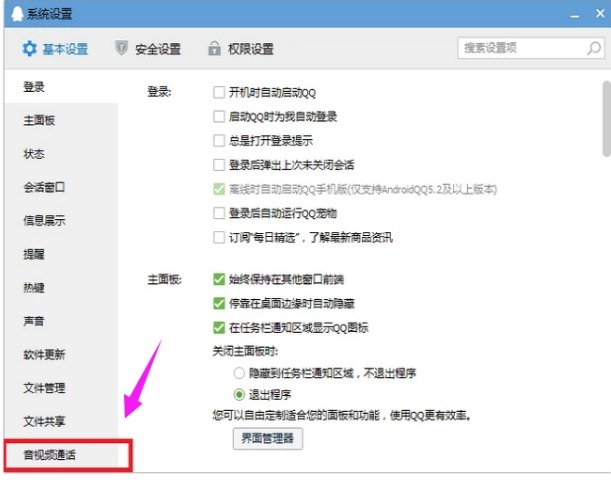Uncheck 在任务栏通知区域显示QQ图标
This screenshot has width=611, height=487.
(219, 328)
